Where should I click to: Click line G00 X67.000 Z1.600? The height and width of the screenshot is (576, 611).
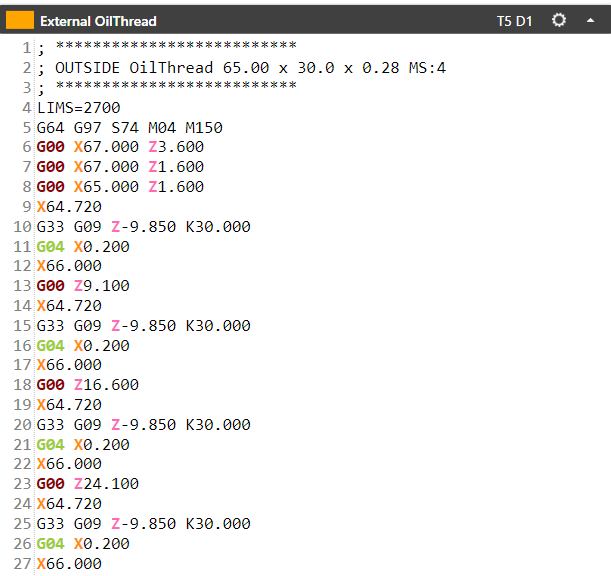(120, 167)
